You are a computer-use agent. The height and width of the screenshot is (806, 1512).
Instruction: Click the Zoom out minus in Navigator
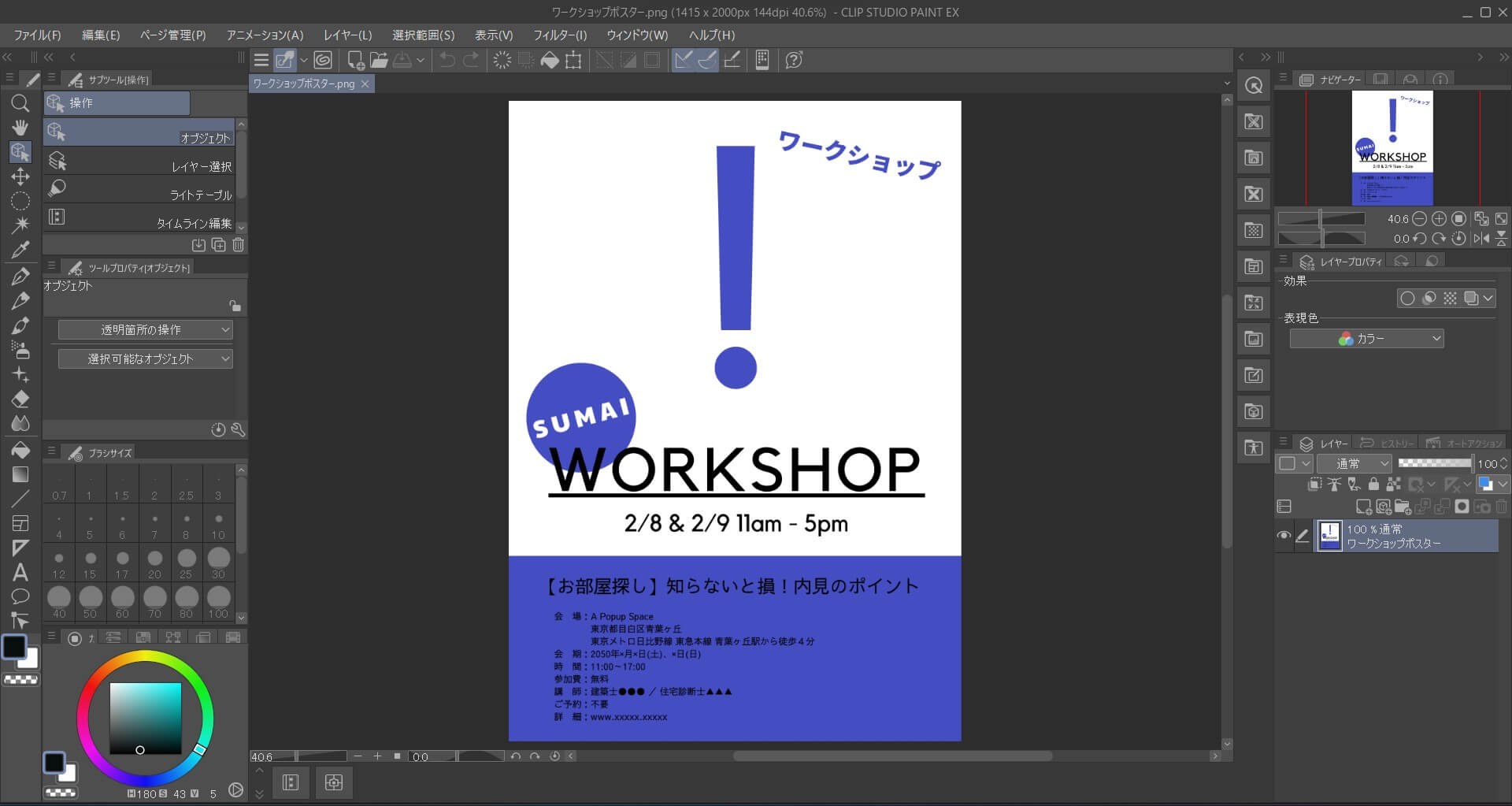(x=1419, y=219)
